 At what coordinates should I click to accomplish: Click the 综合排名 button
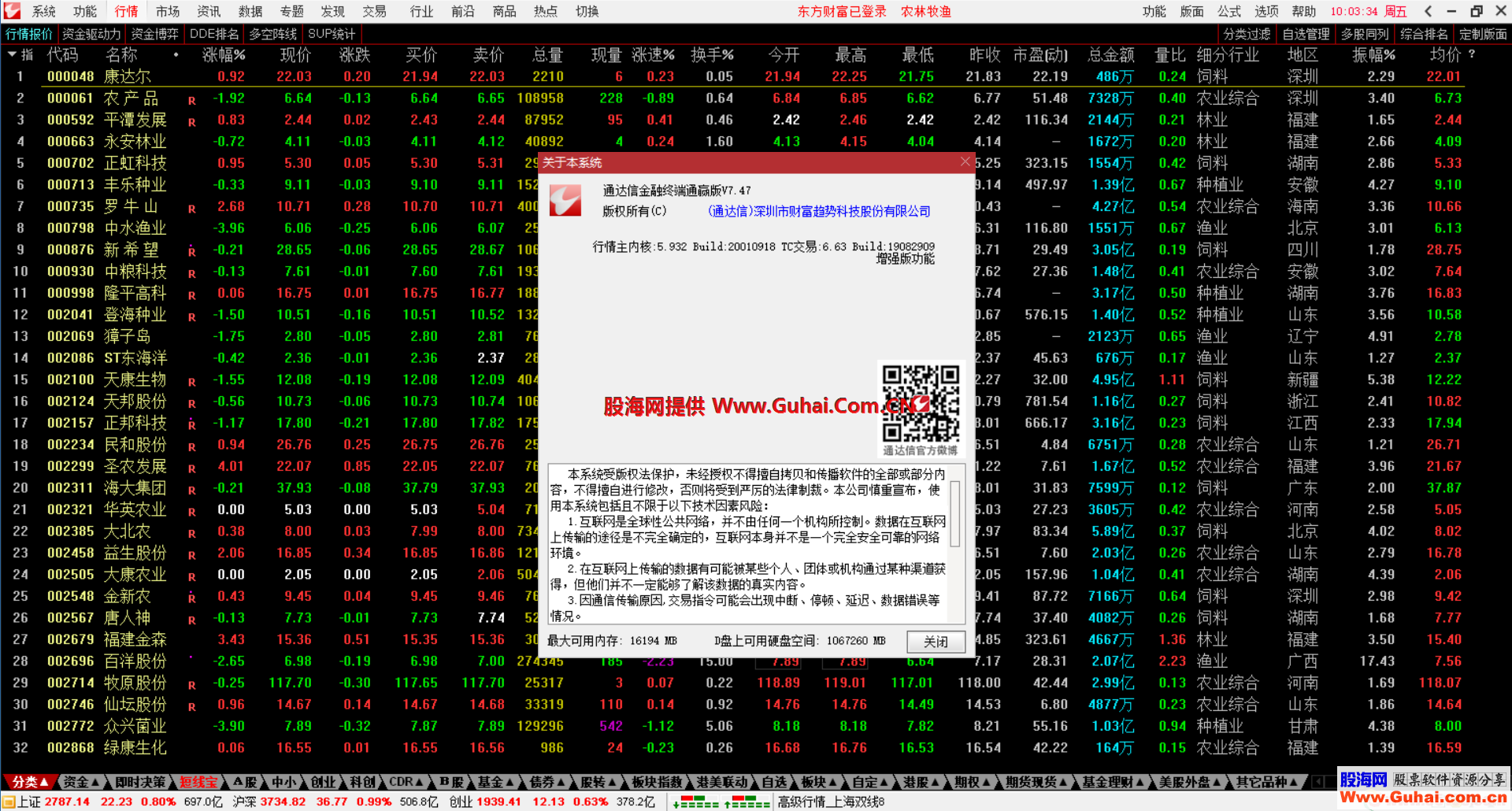point(1424,34)
